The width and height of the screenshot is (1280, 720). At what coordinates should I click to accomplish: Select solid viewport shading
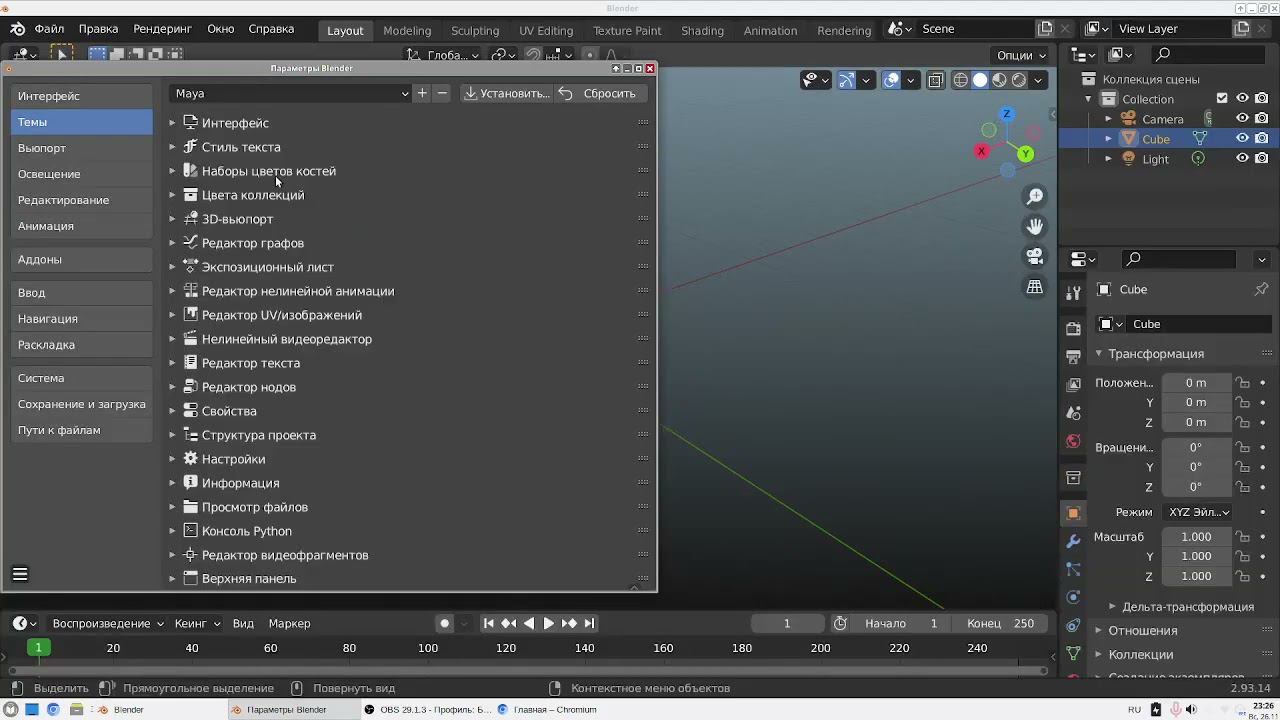coord(980,80)
